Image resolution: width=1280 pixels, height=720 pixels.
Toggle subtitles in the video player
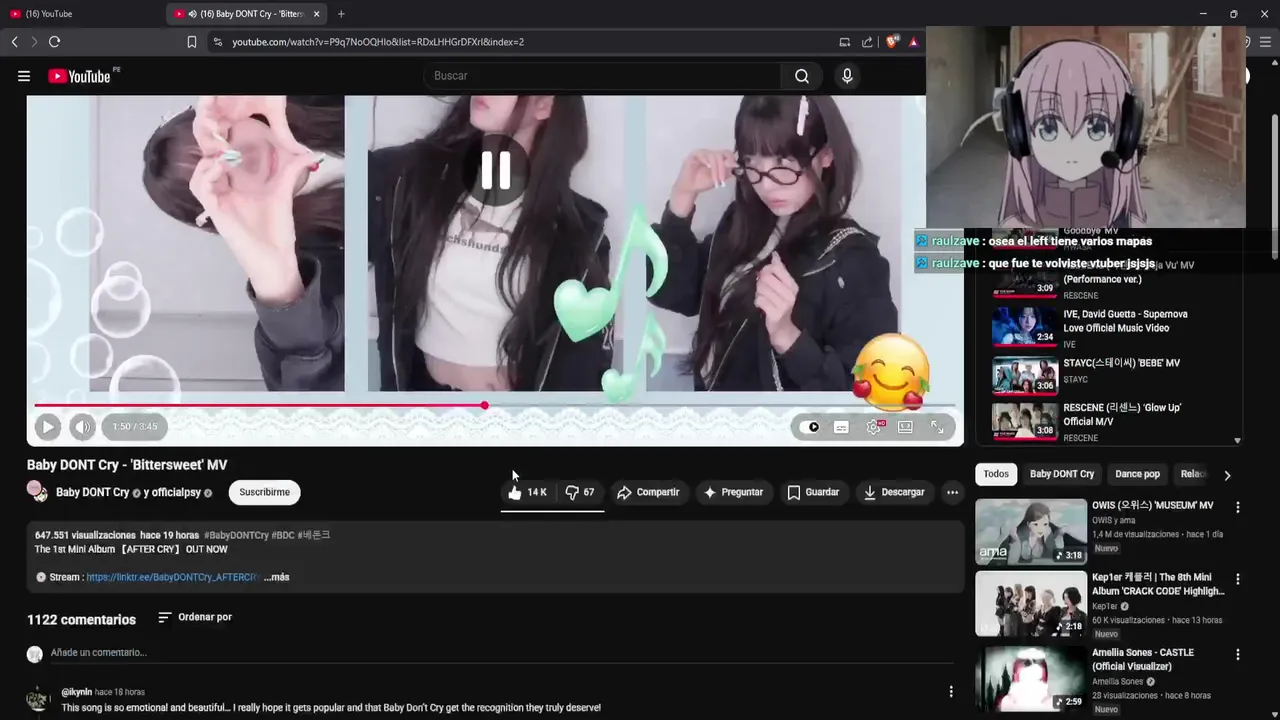click(x=841, y=427)
